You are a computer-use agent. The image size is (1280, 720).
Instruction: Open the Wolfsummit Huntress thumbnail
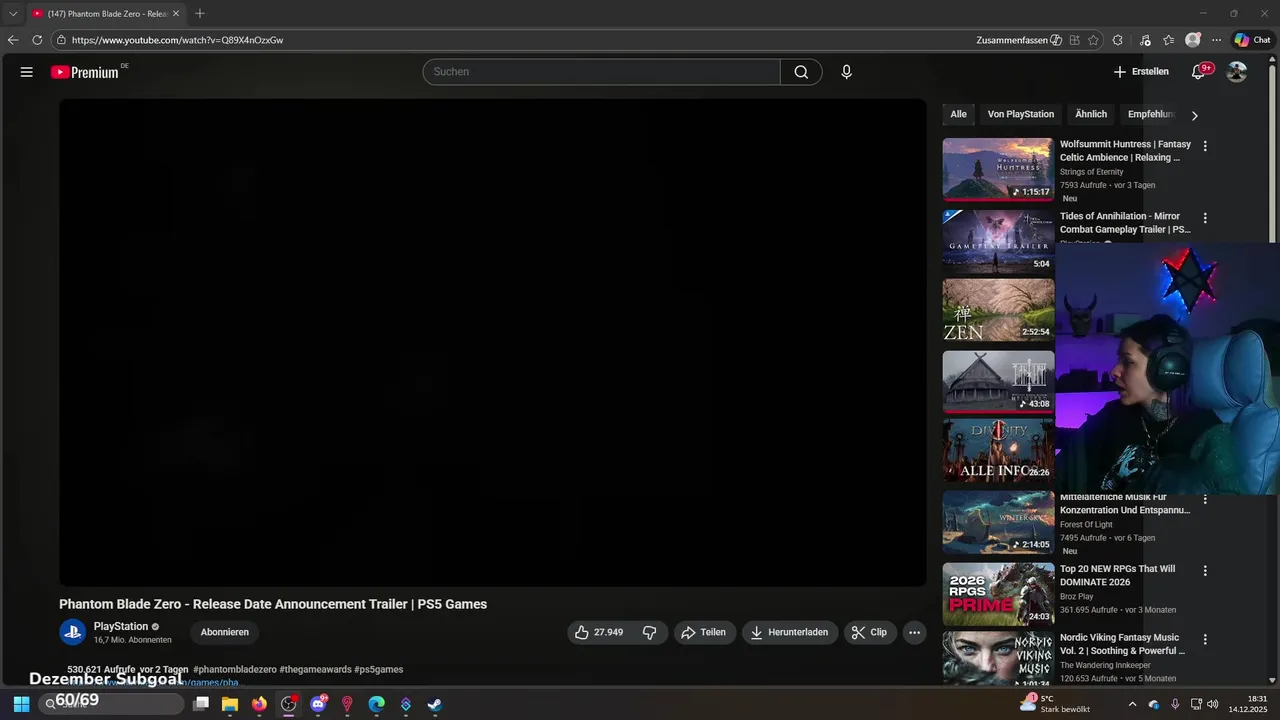tap(998, 169)
